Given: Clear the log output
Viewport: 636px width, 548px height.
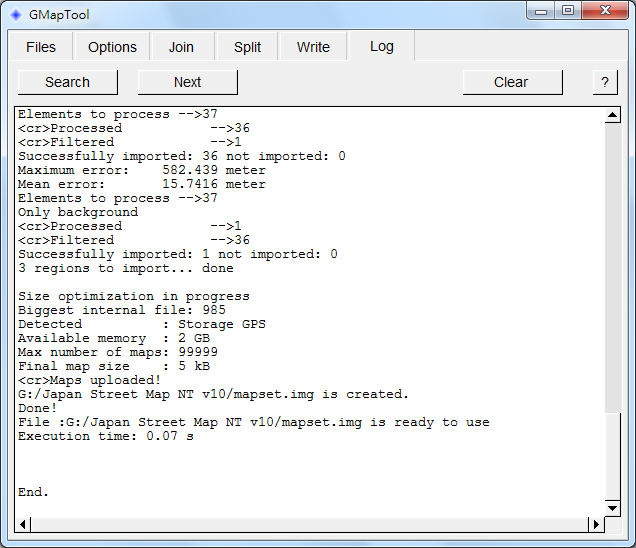Looking at the screenshot, I should tap(513, 82).
